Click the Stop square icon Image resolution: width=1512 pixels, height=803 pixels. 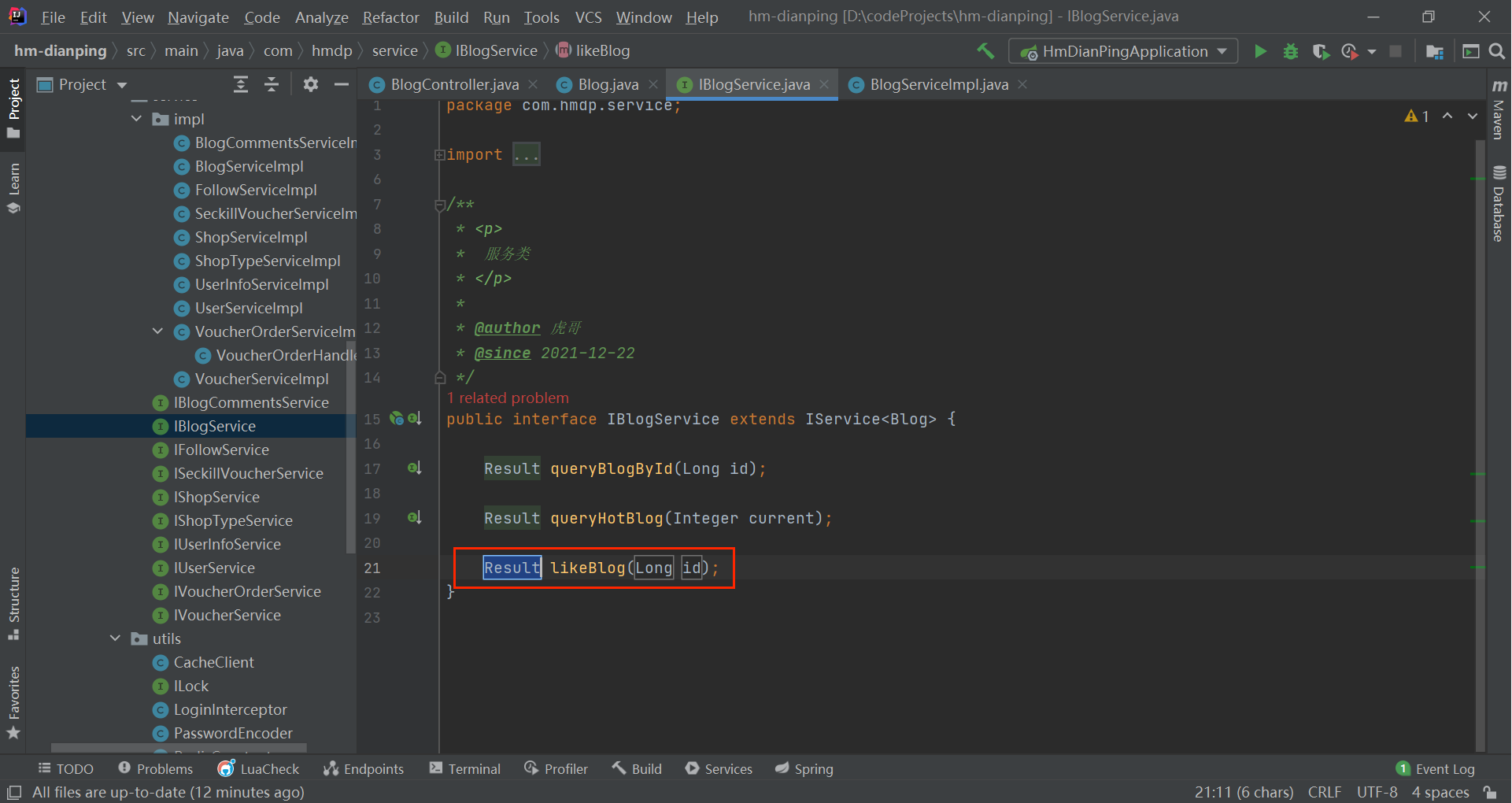click(1396, 51)
